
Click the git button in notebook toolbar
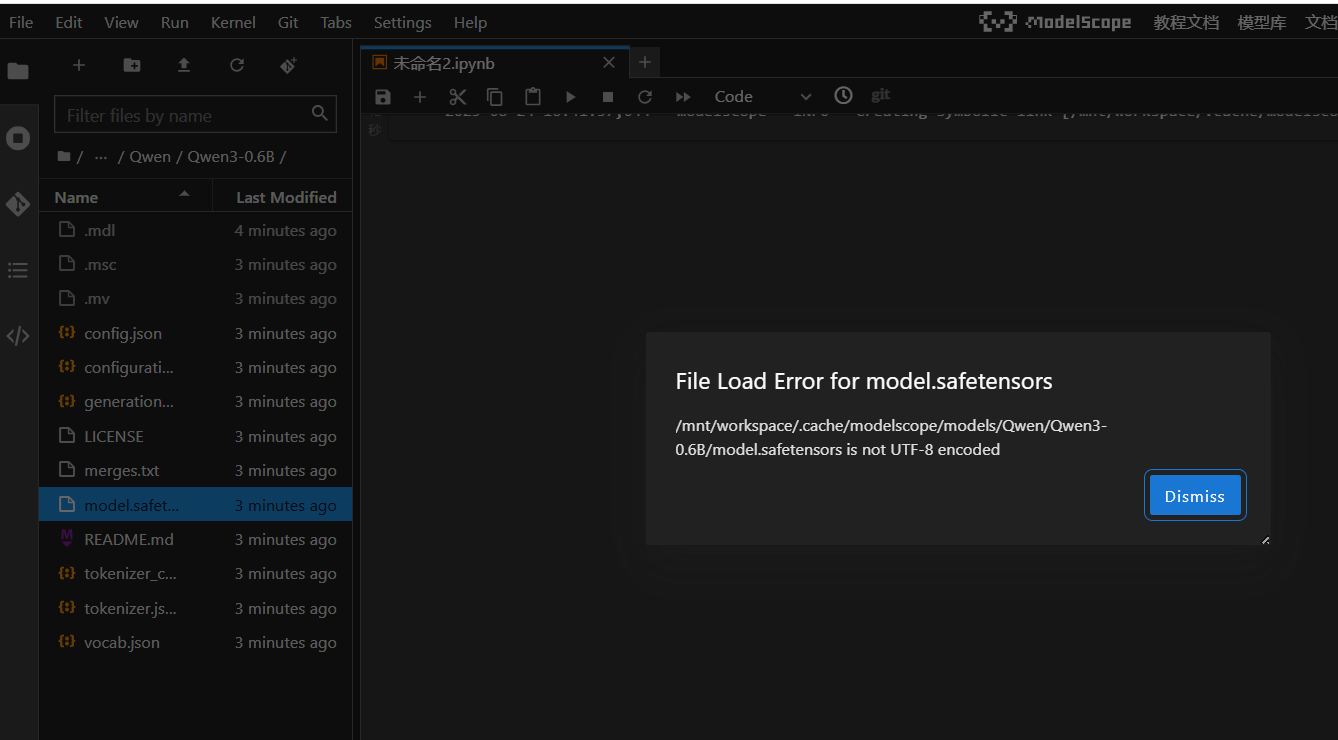[x=881, y=95]
